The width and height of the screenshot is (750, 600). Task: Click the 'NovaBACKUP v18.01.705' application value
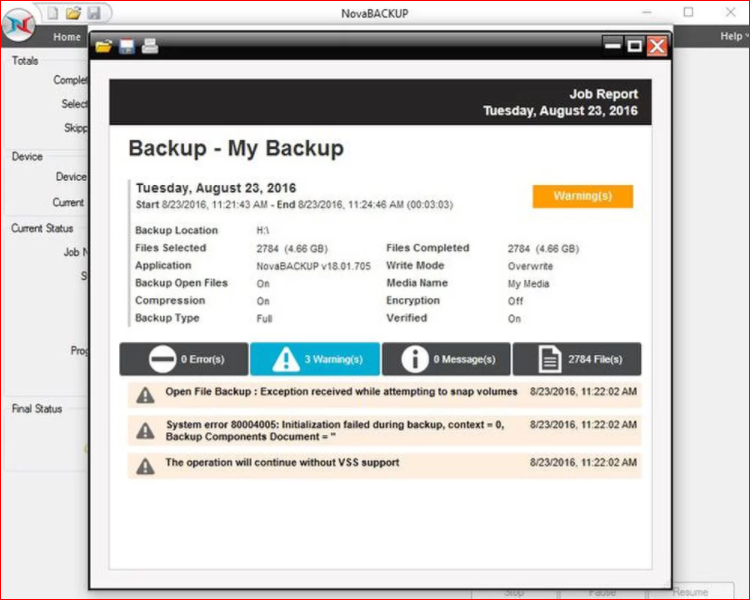pyautogui.click(x=313, y=266)
